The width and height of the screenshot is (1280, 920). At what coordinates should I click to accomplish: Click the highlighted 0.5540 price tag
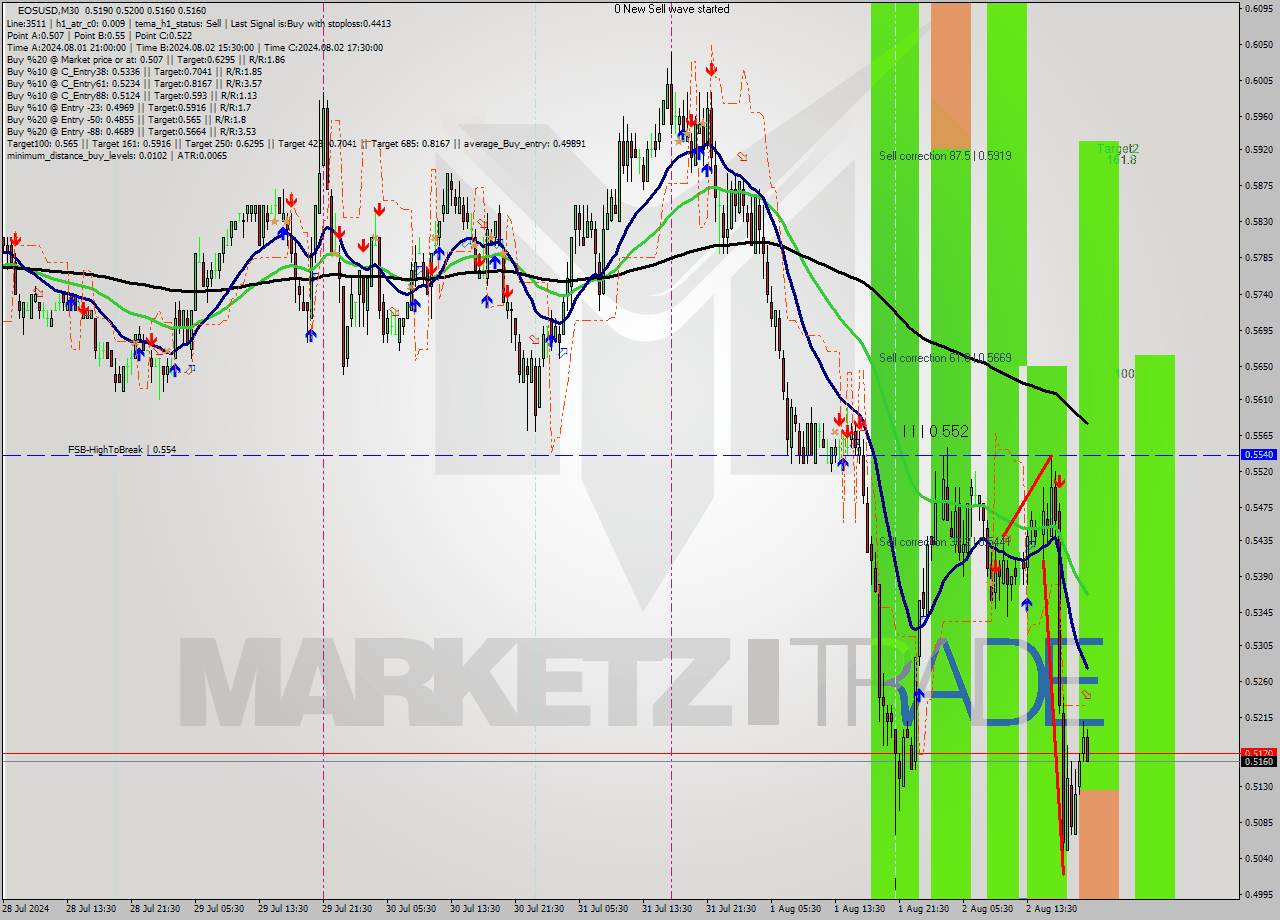1259,454
